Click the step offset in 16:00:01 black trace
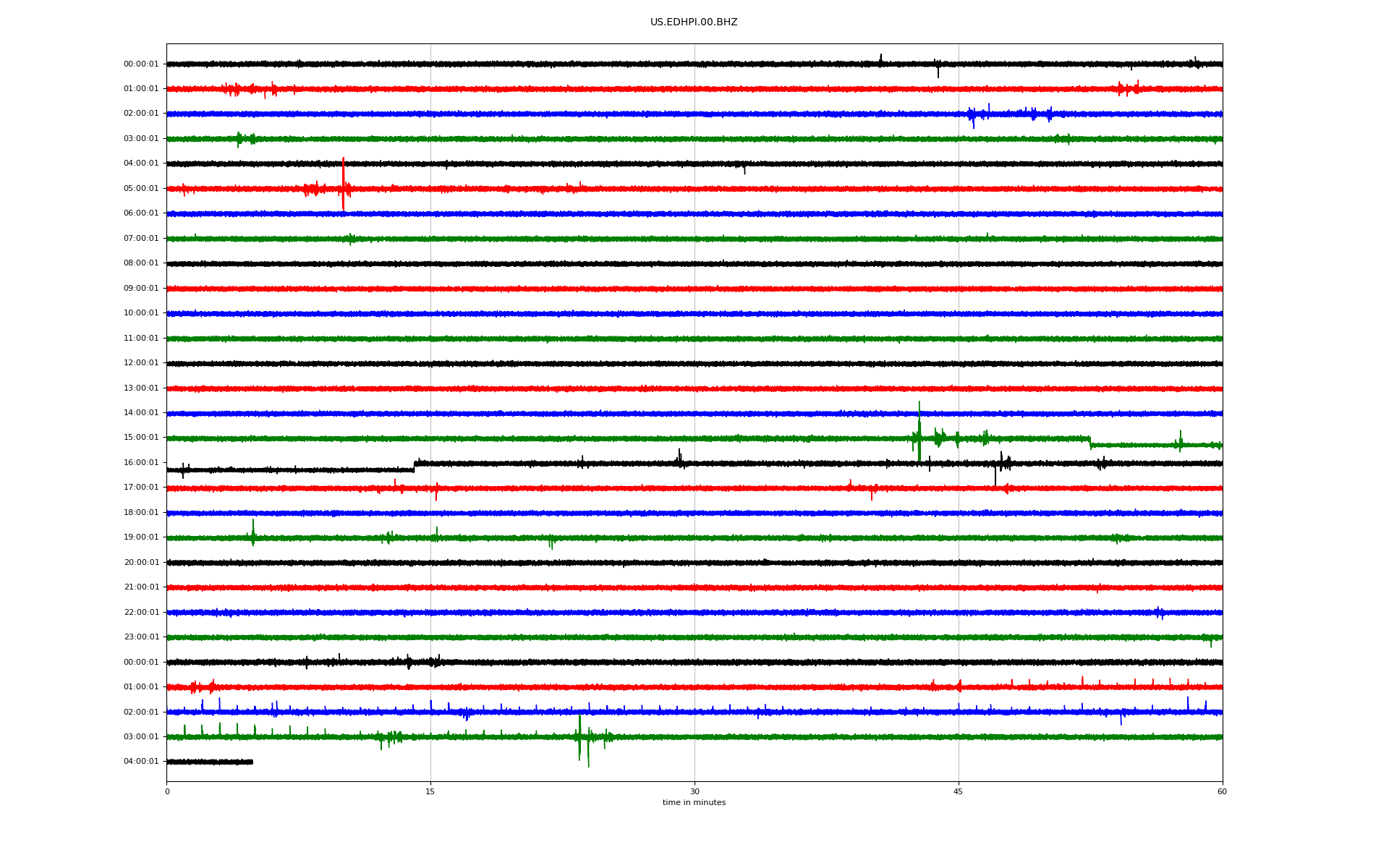1389x868 pixels. click(415, 467)
